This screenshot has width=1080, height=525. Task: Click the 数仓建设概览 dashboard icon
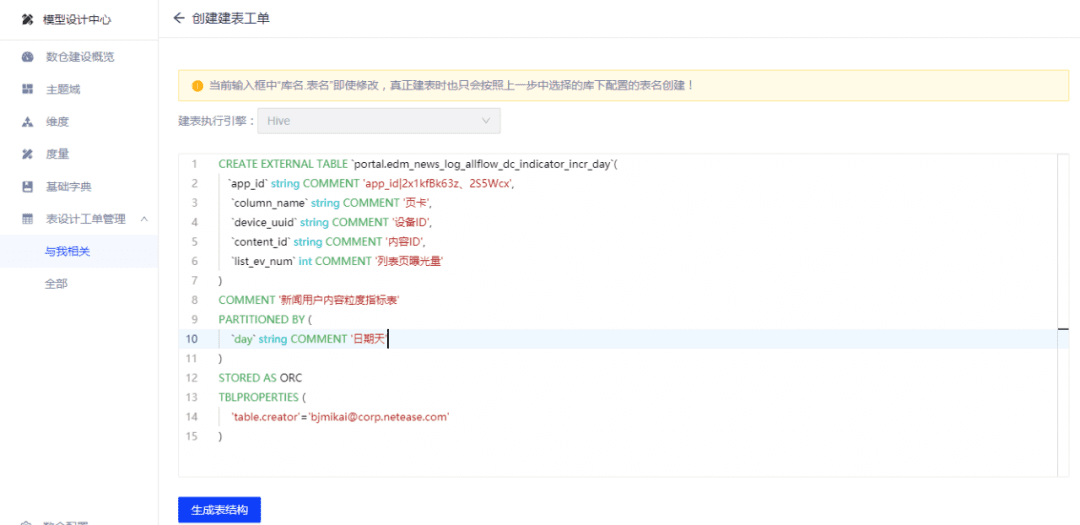coord(28,56)
